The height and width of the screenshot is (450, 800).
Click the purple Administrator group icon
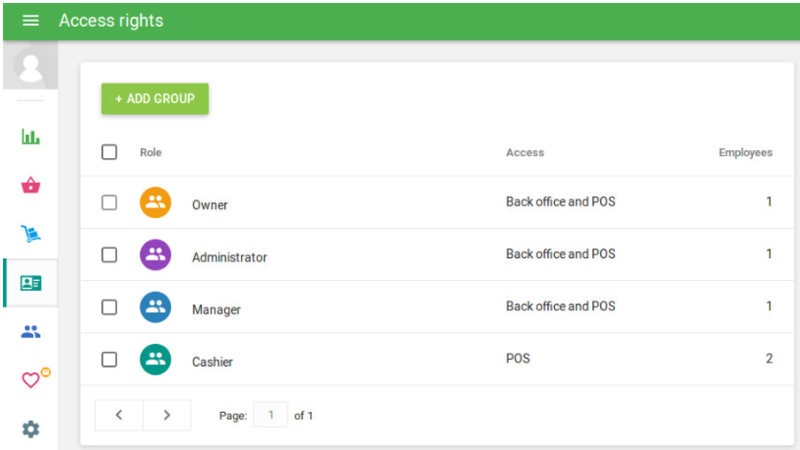[x=155, y=255]
